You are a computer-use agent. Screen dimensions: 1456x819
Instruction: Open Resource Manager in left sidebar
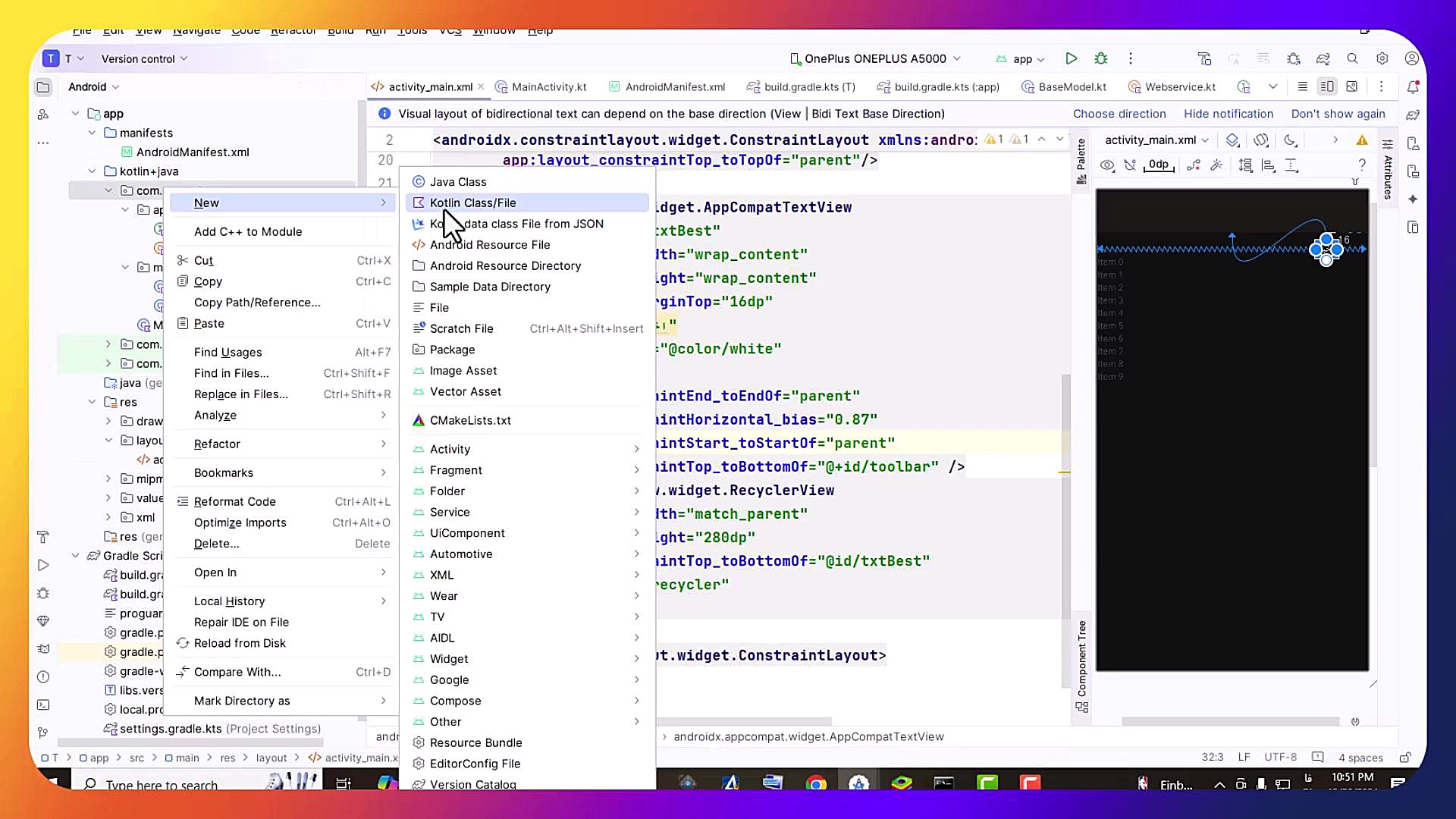tap(43, 115)
